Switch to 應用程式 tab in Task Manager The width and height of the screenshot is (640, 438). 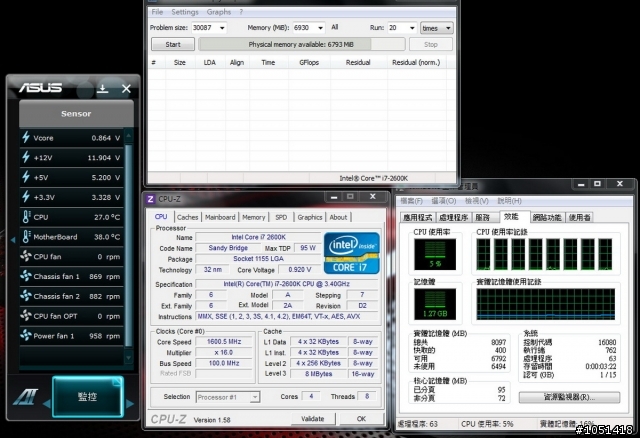pos(418,218)
